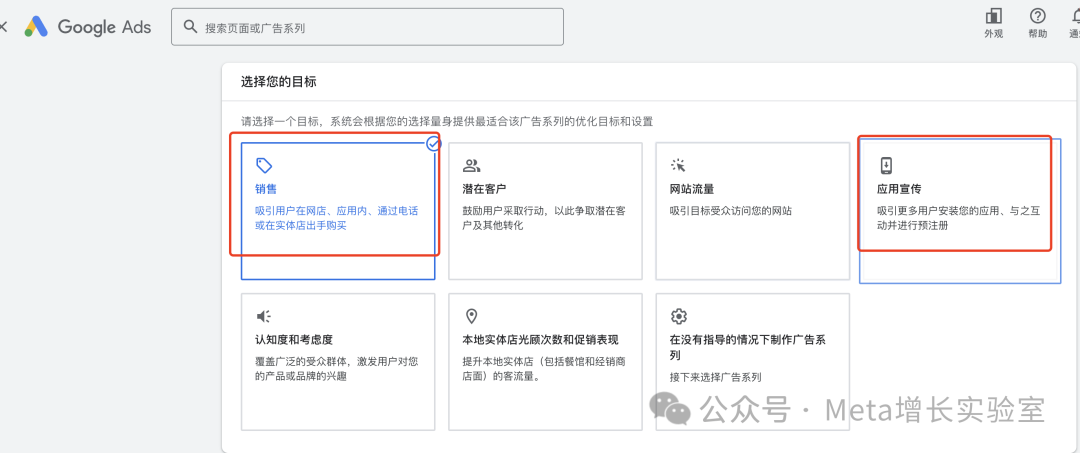Click the 应用宣传 phone download icon

pyautogui.click(x=886, y=165)
